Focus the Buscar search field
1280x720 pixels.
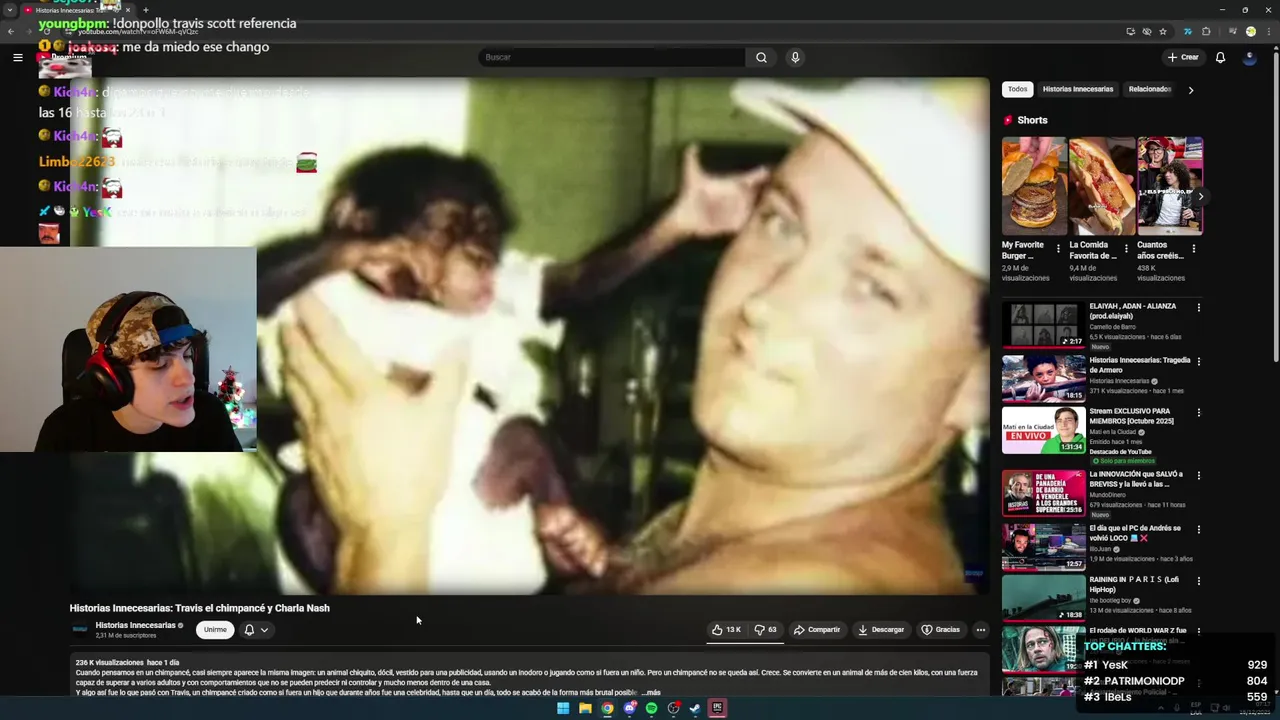tap(612, 57)
